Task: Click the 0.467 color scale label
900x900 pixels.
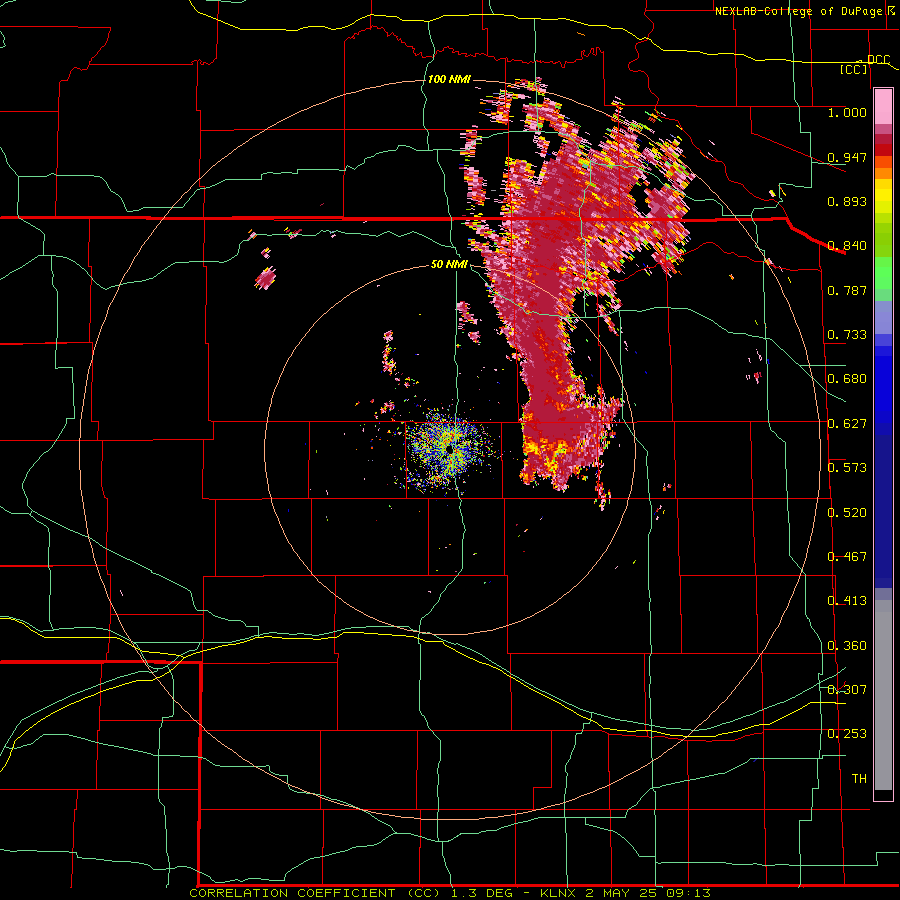Action: pos(847,557)
